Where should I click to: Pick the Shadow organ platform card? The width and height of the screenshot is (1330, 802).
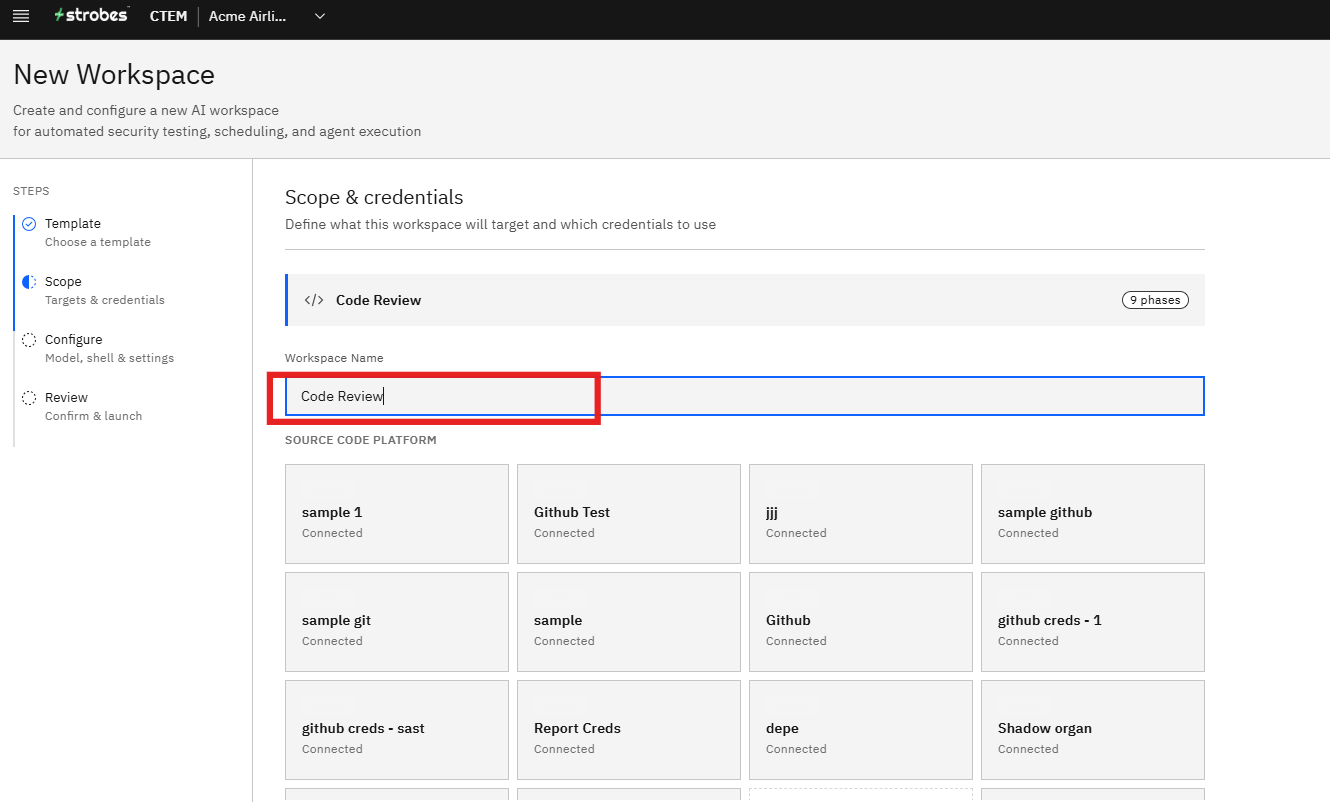click(x=1093, y=730)
